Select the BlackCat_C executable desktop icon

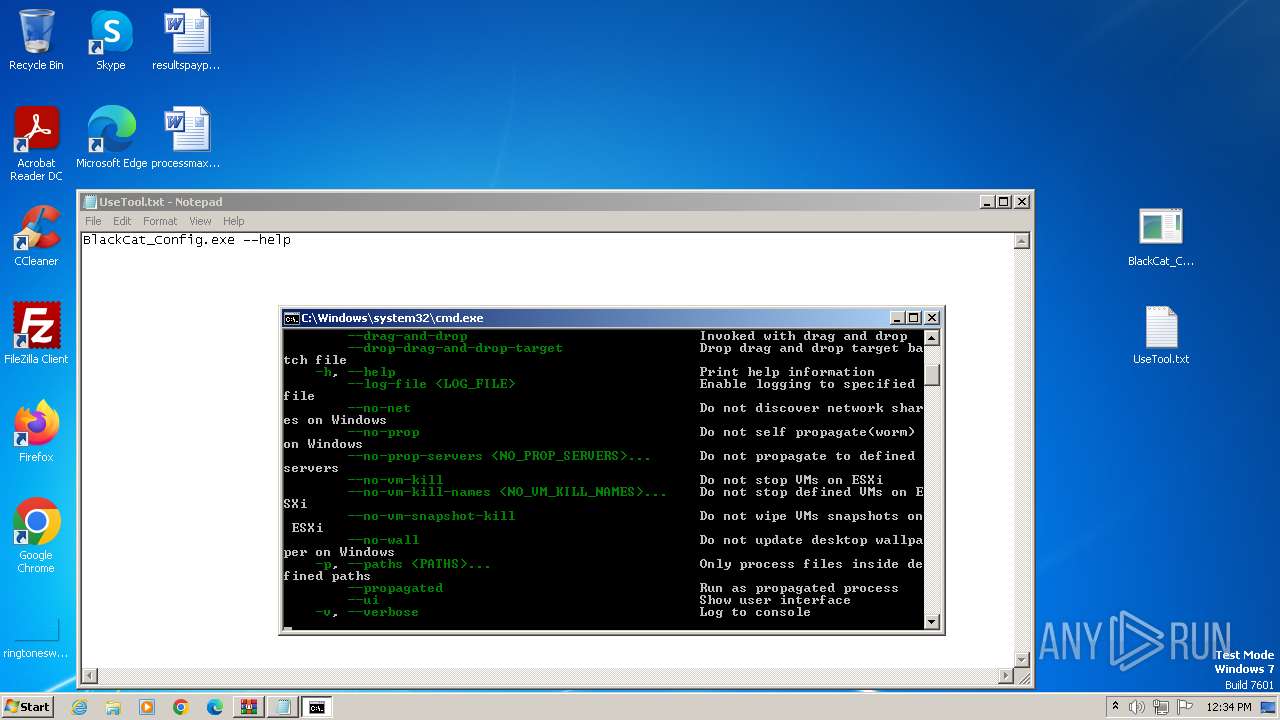click(x=1161, y=237)
